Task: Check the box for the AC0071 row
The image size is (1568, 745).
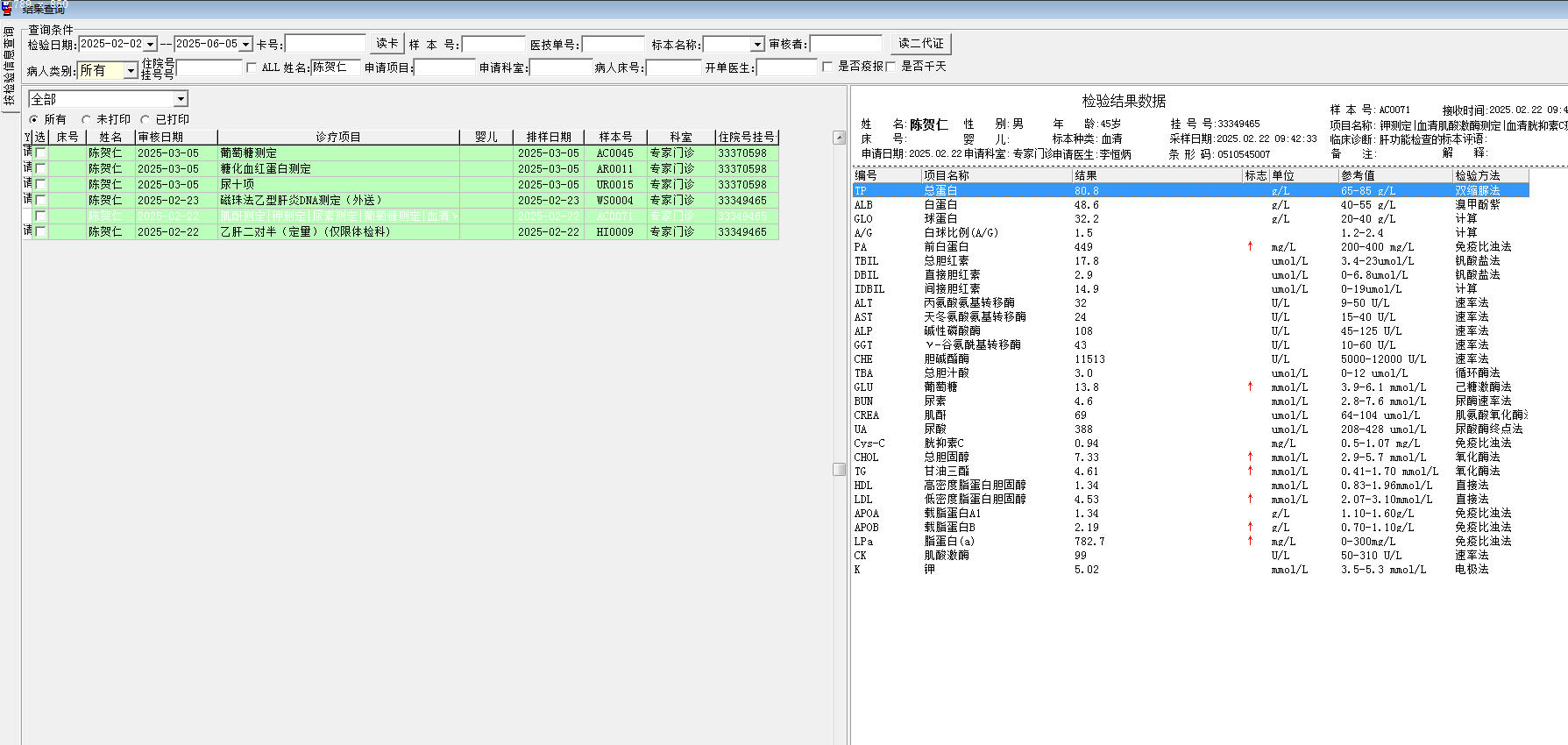Action: point(40,216)
